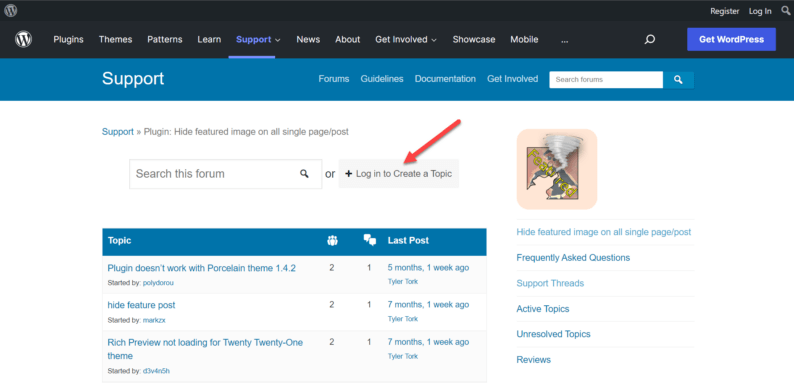
Task: Click Tyler Tork in the Porcelain theme row
Action: point(403,281)
